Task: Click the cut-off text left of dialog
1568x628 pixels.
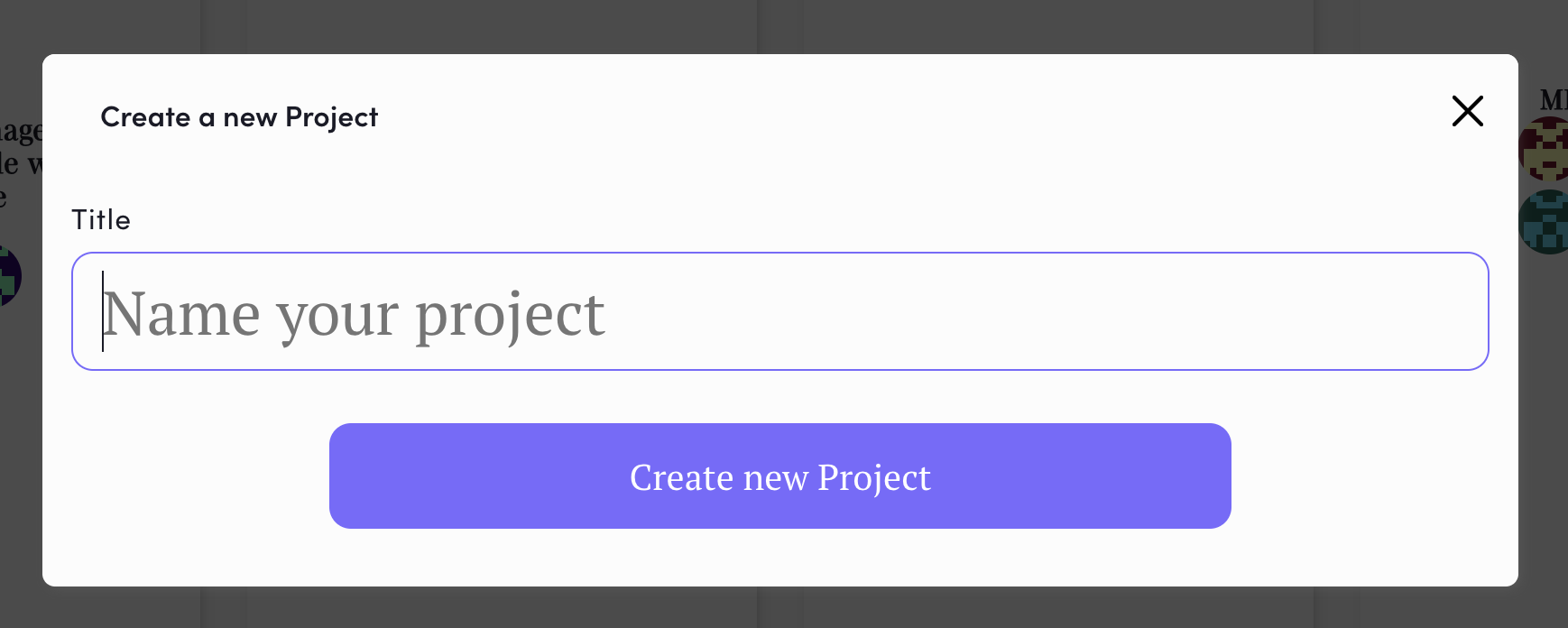Action: pos(20,148)
